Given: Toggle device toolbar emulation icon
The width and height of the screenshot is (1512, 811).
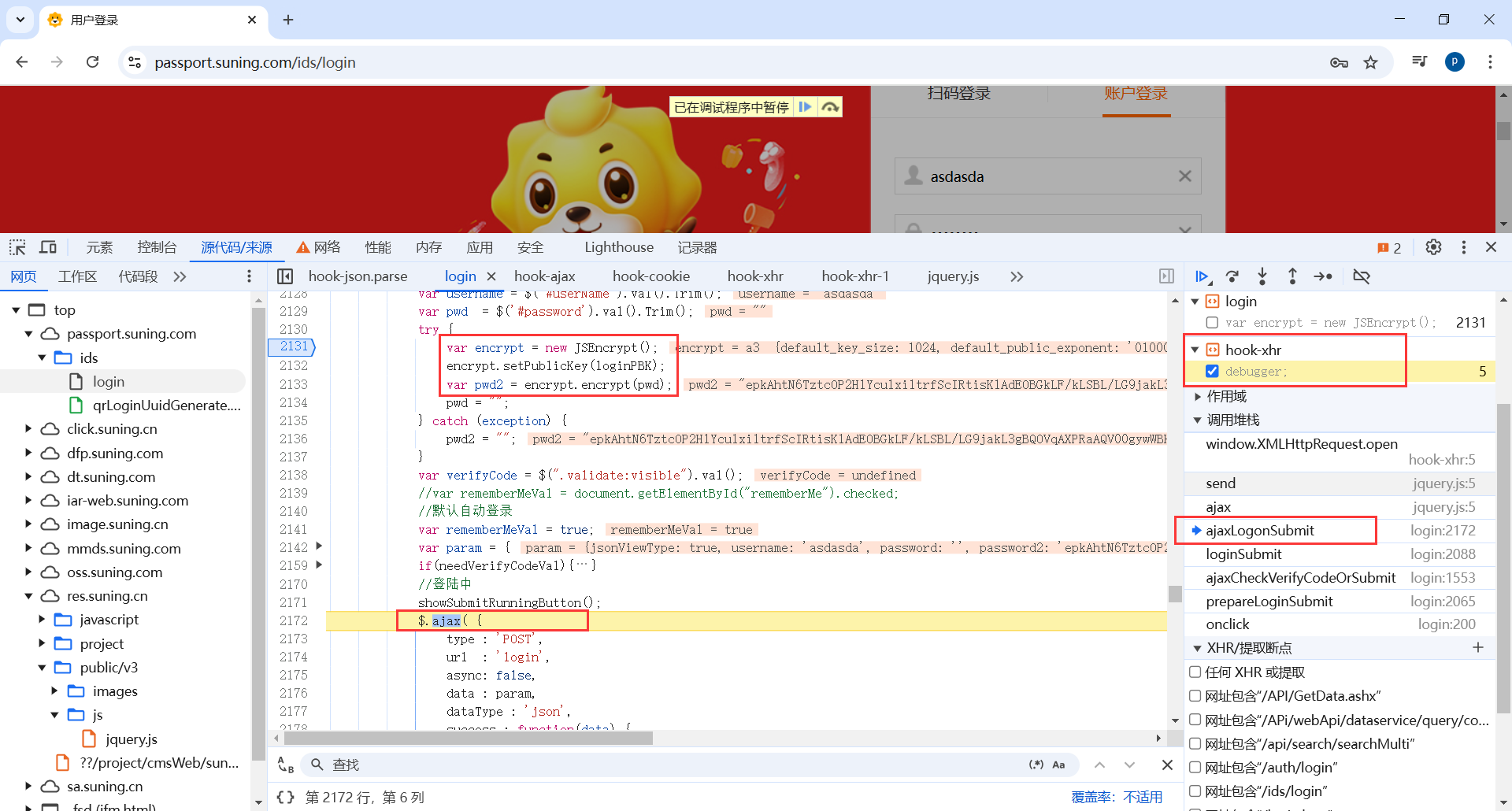Looking at the screenshot, I should (x=48, y=247).
